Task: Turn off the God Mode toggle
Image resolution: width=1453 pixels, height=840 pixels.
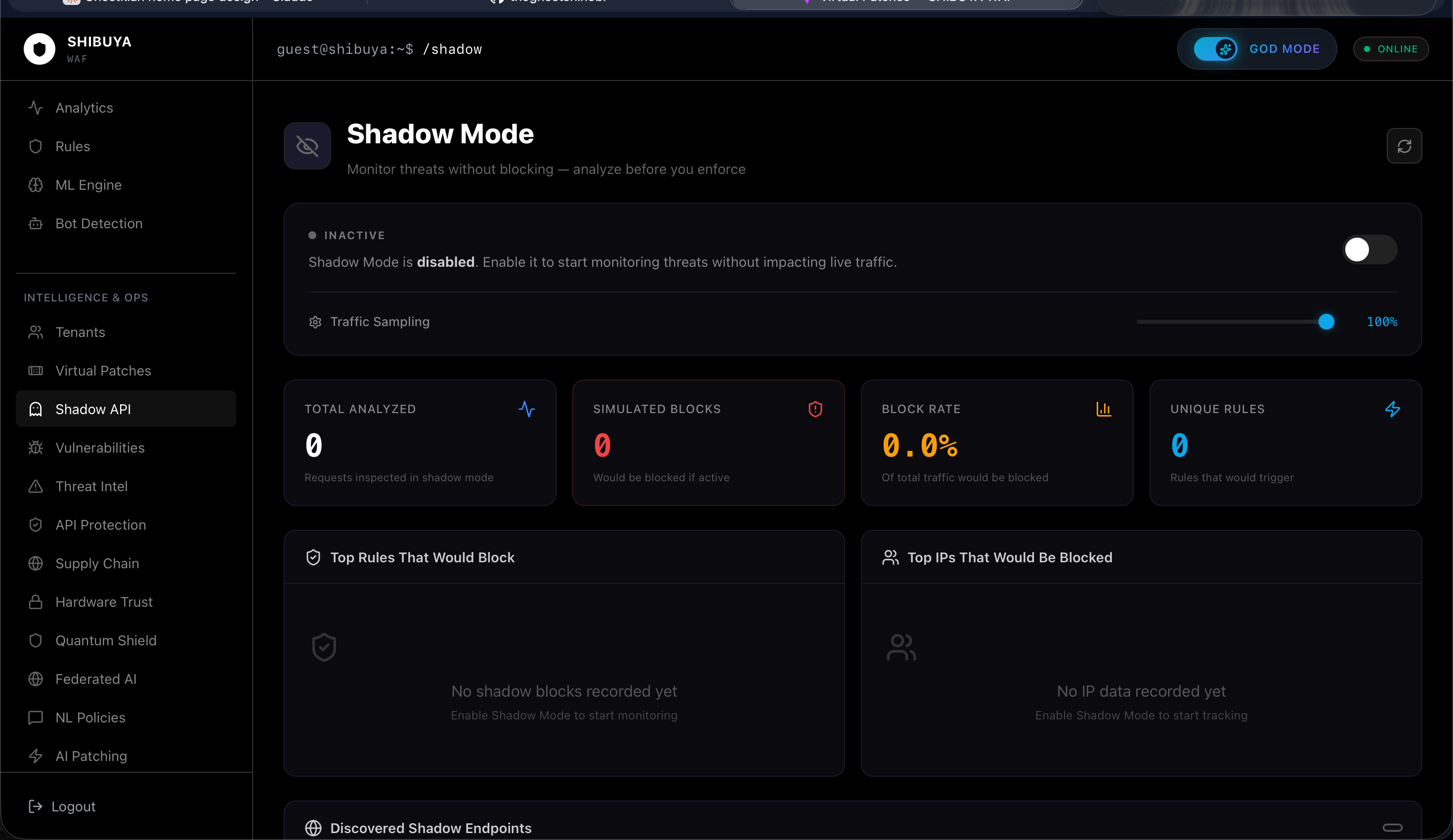Action: (1215, 49)
